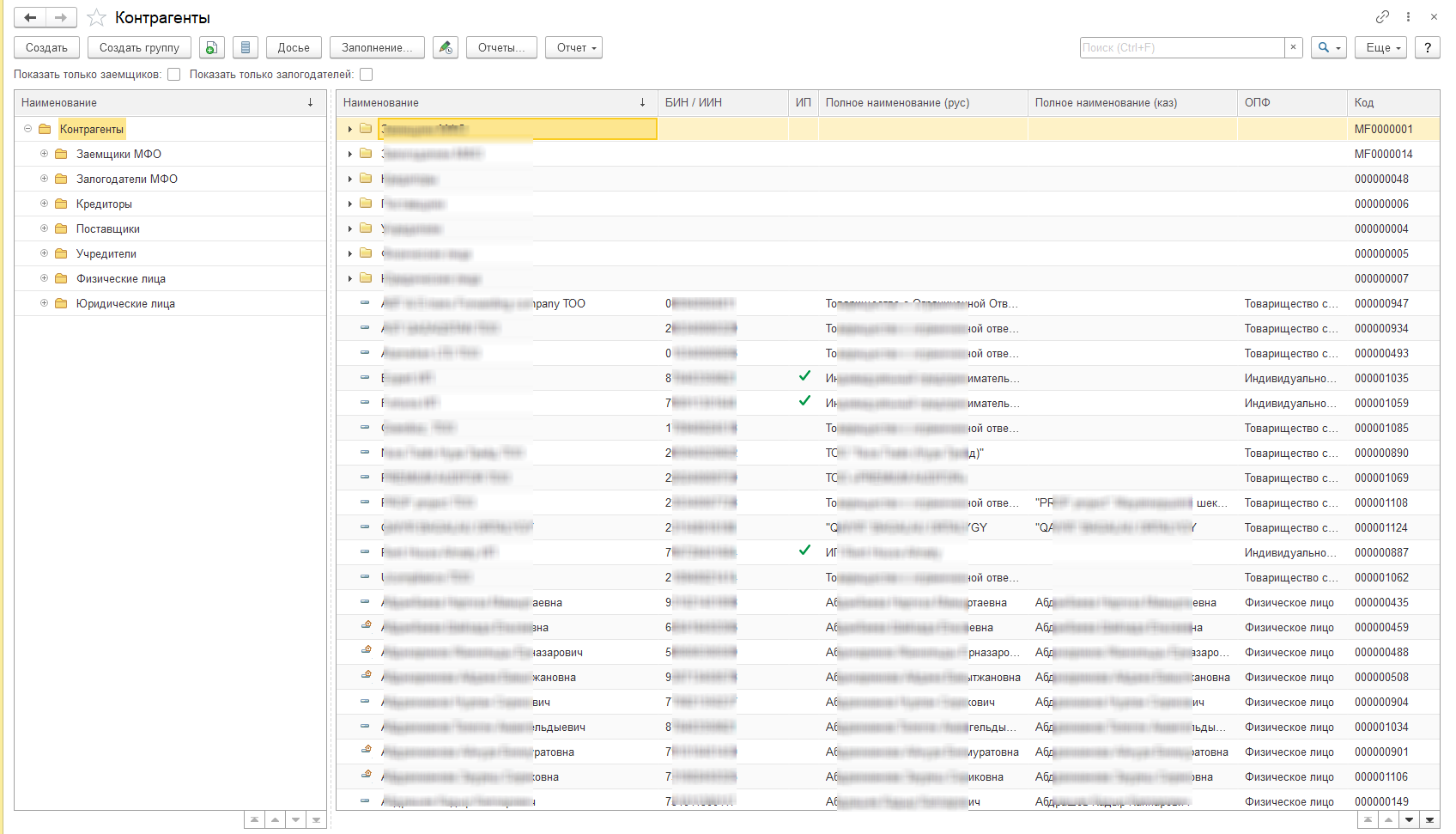Image resolution: width=1456 pixels, height=834 pixels.
Task: Click Создать группу button
Action: point(139,47)
